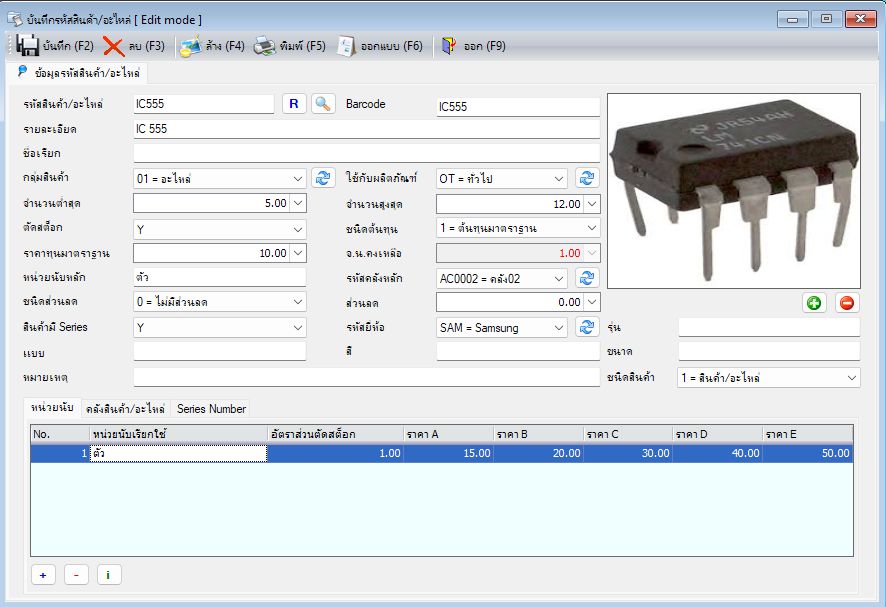Click the red X delete (F3) icon
The image size is (886, 607).
pos(114,46)
